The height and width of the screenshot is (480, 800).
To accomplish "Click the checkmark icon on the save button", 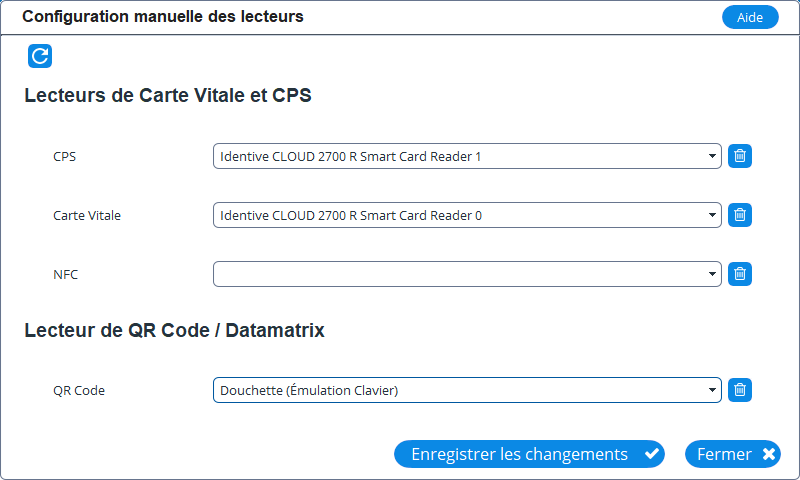I will tap(651, 454).
